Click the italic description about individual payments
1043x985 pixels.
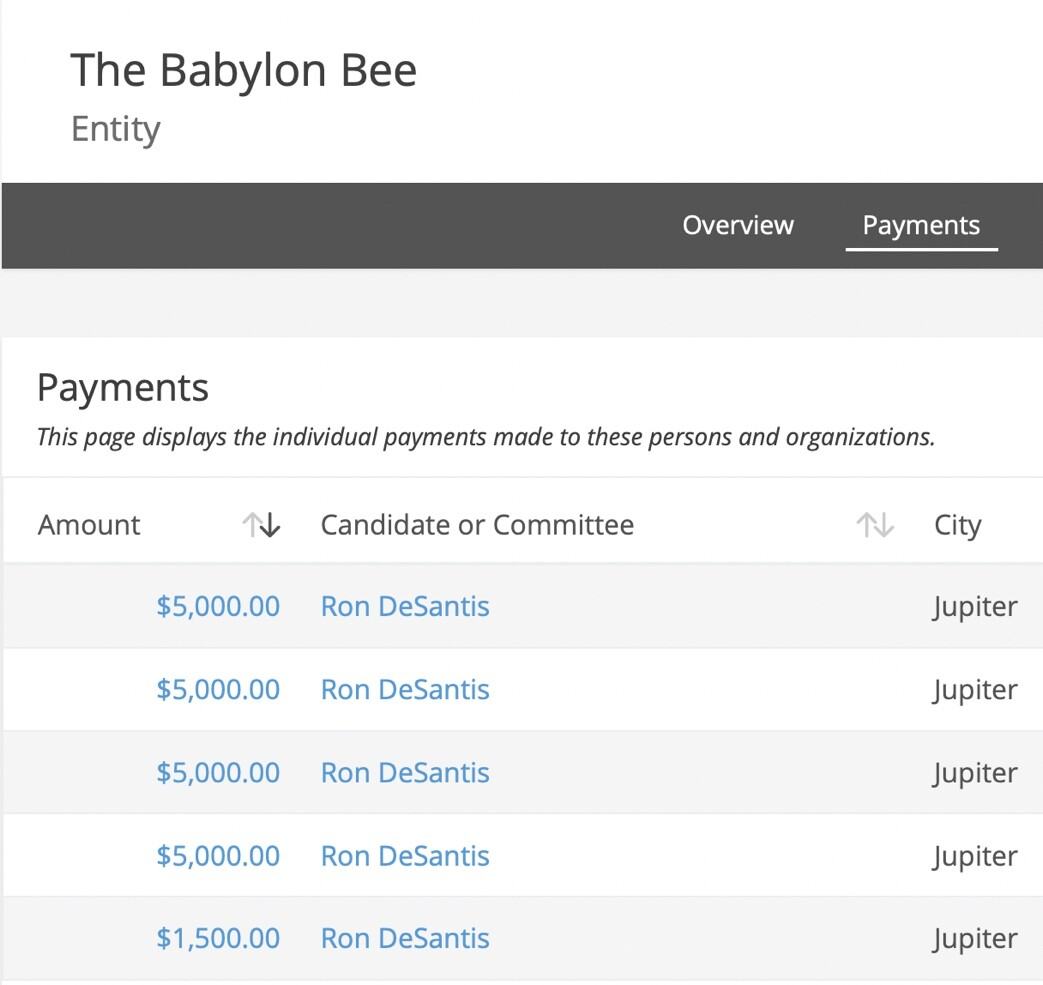[486, 437]
